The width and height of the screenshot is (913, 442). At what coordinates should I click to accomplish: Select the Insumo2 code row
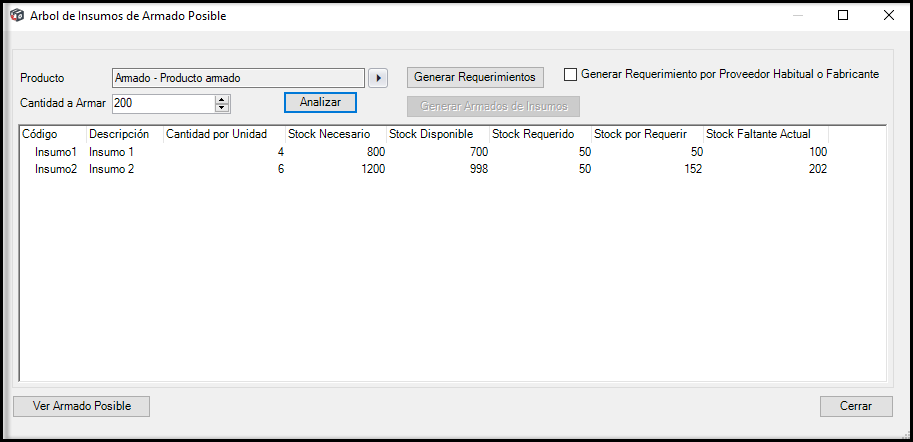[x=56, y=169]
